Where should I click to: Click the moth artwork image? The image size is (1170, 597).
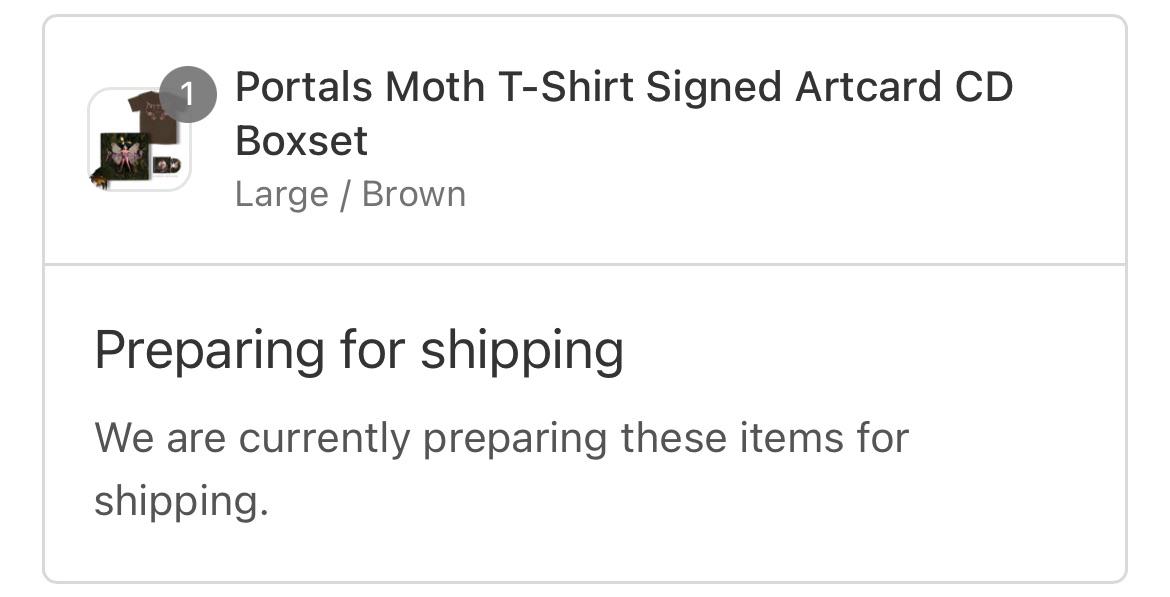pos(125,154)
